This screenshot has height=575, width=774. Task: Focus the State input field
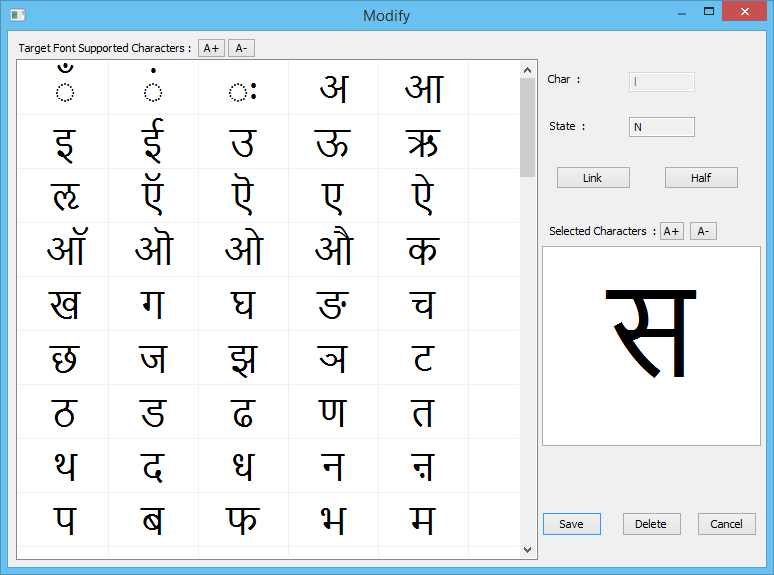tap(661, 127)
